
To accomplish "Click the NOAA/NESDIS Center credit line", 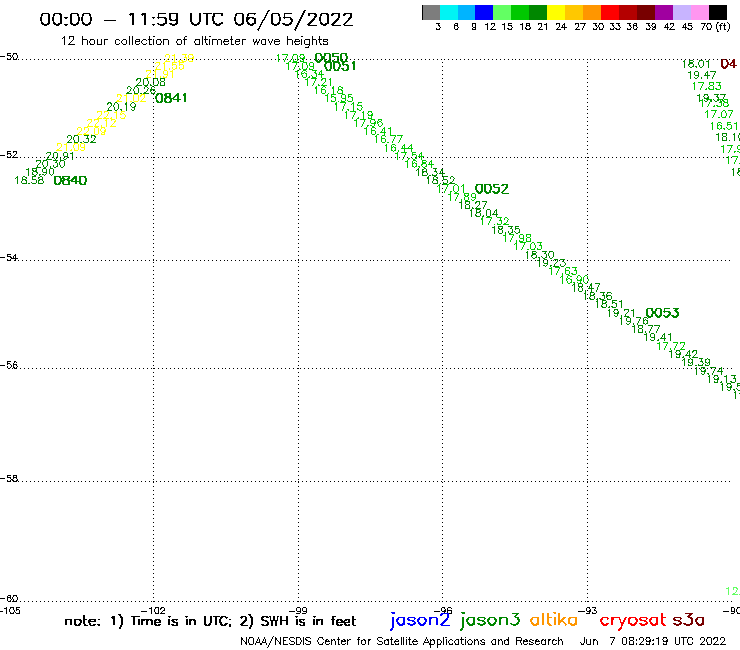I will tap(402, 642).
